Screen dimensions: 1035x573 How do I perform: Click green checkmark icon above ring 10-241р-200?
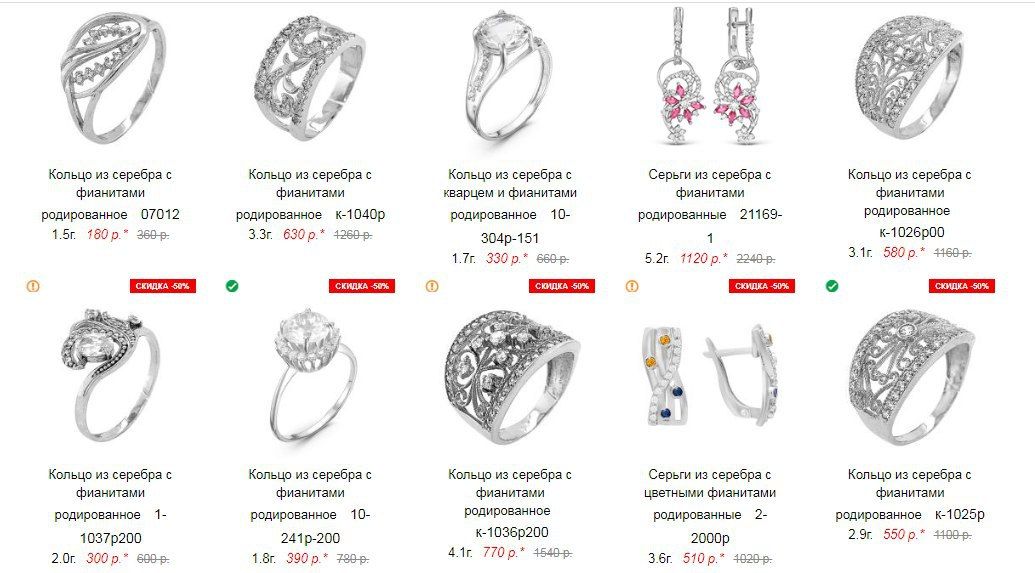(232, 286)
